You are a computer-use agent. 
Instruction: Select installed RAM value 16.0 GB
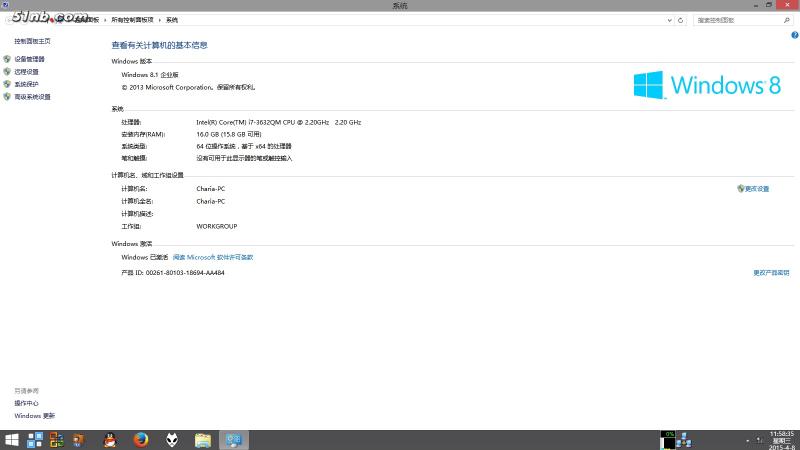coord(229,135)
